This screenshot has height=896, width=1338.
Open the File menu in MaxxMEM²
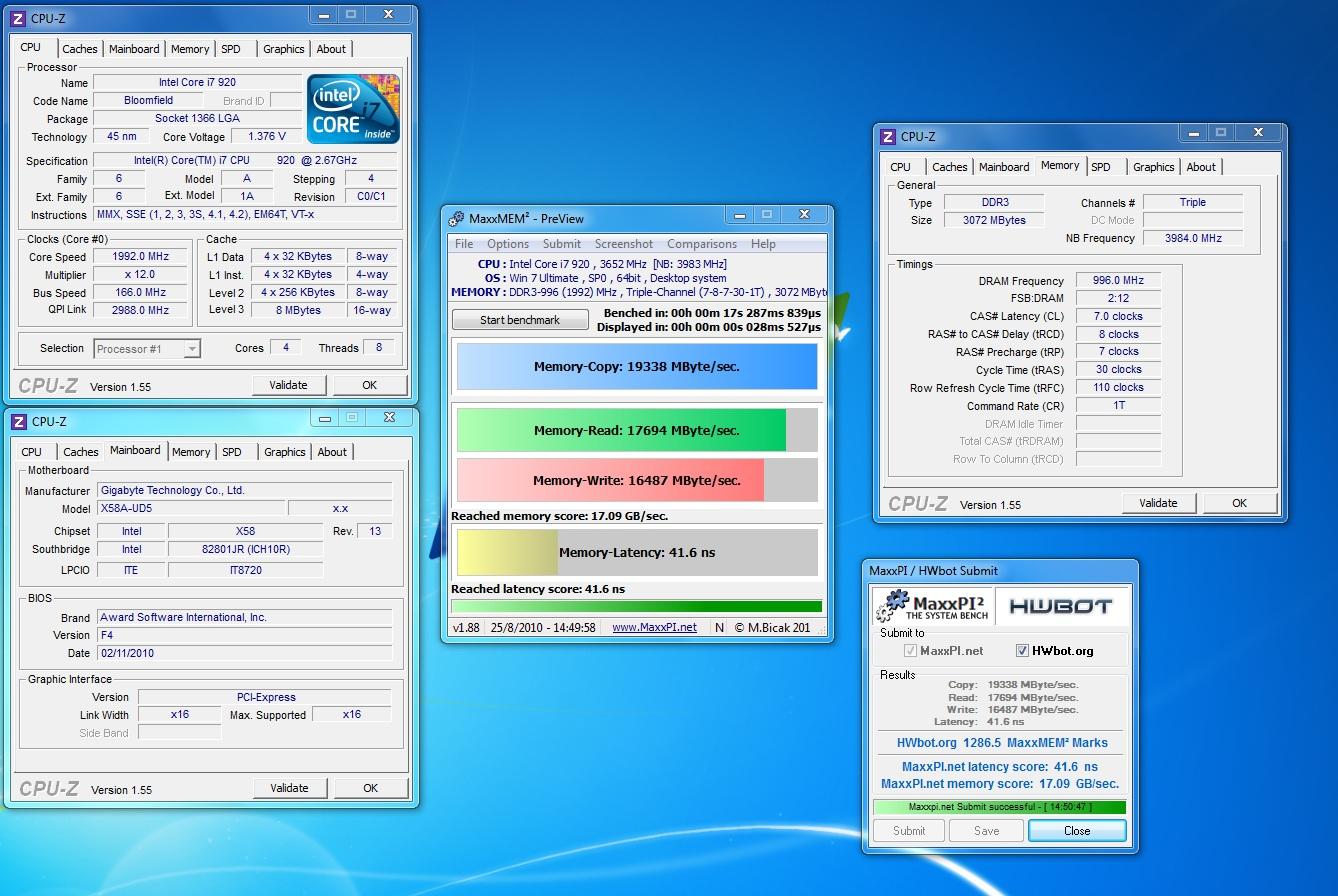(x=464, y=244)
